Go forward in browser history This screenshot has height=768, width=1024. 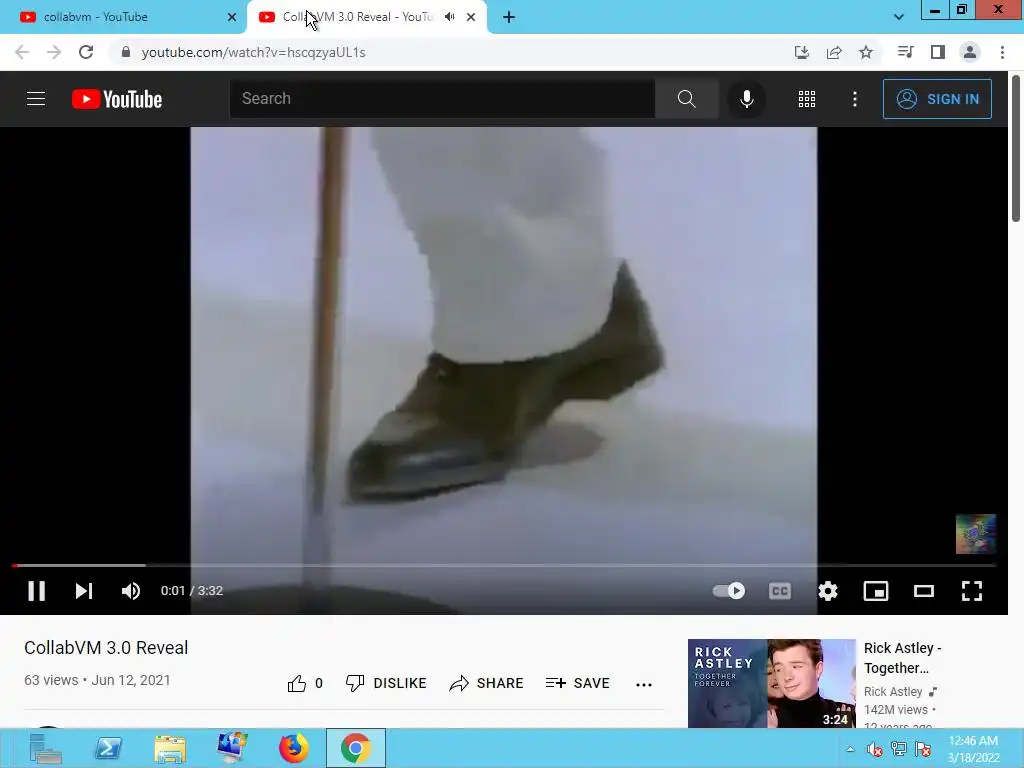pyautogui.click(x=54, y=52)
